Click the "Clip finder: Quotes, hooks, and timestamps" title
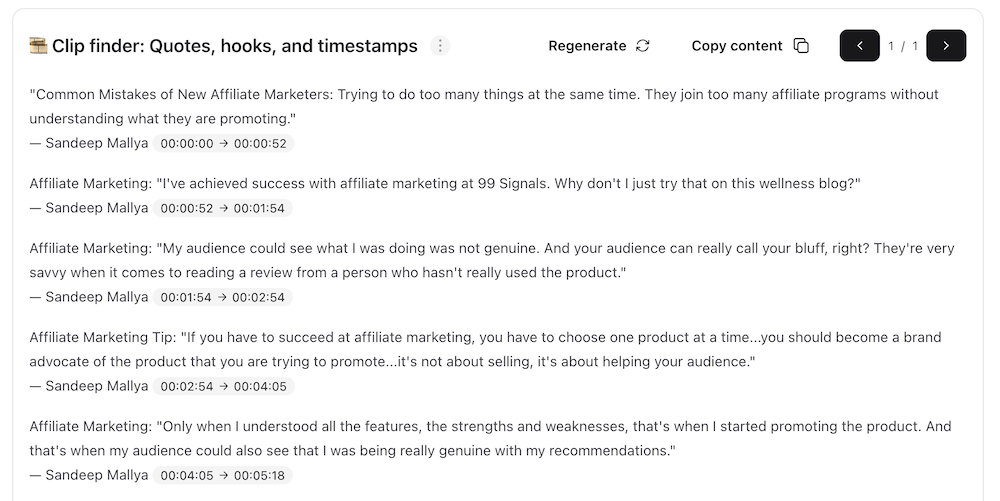The image size is (1000, 501). pyautogui.click(x=234, y=46)
